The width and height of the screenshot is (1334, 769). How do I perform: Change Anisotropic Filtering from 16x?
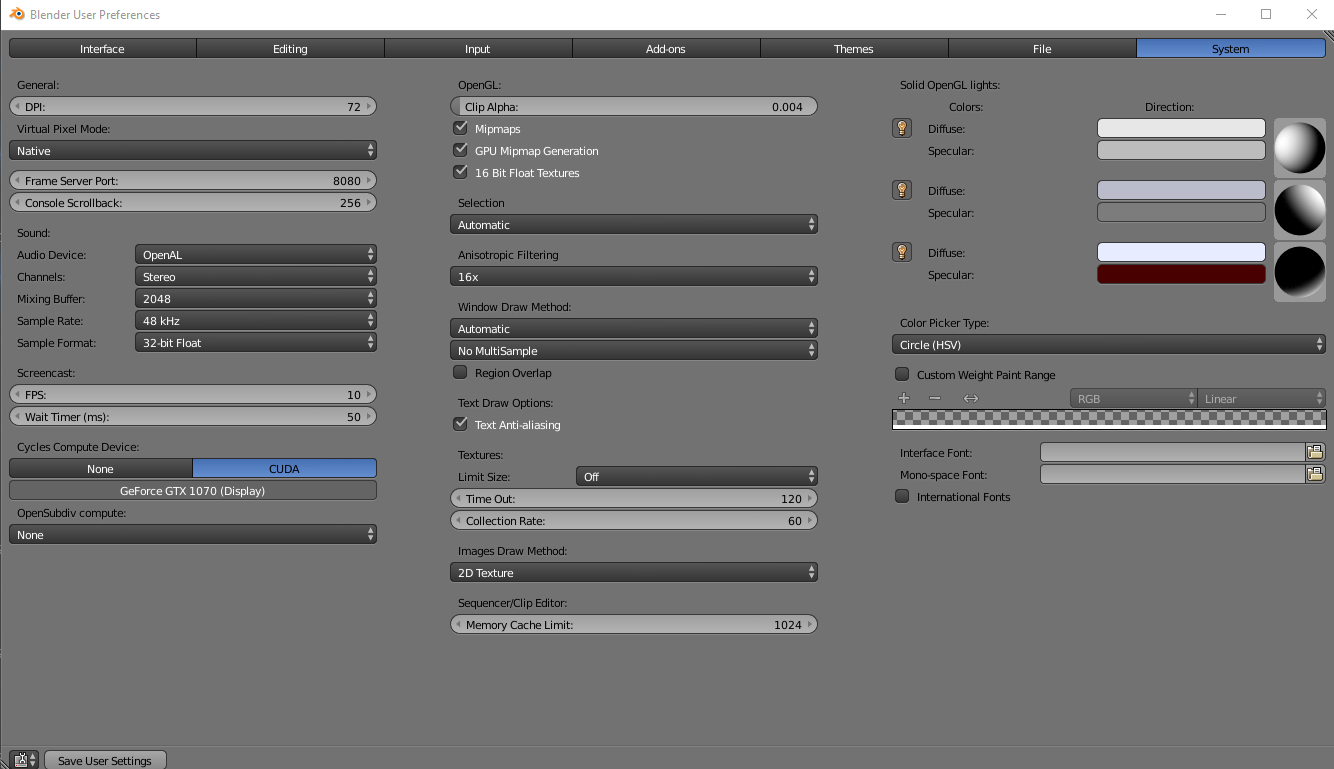tap(634, 275)
